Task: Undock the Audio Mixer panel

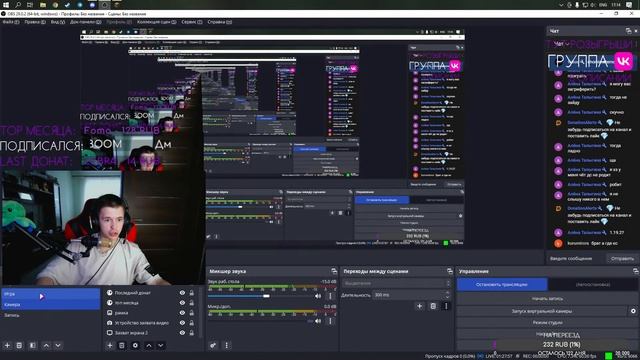Action: (334, 271)
